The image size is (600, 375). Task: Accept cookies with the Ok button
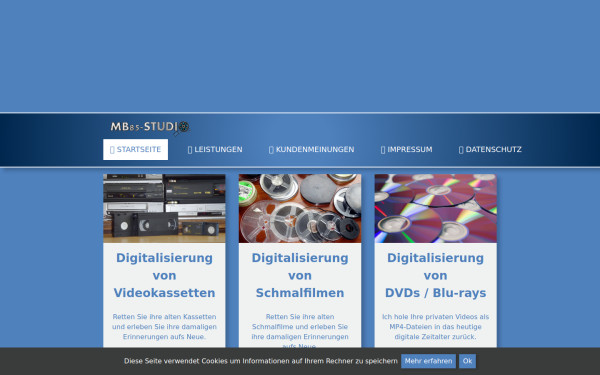468,361
